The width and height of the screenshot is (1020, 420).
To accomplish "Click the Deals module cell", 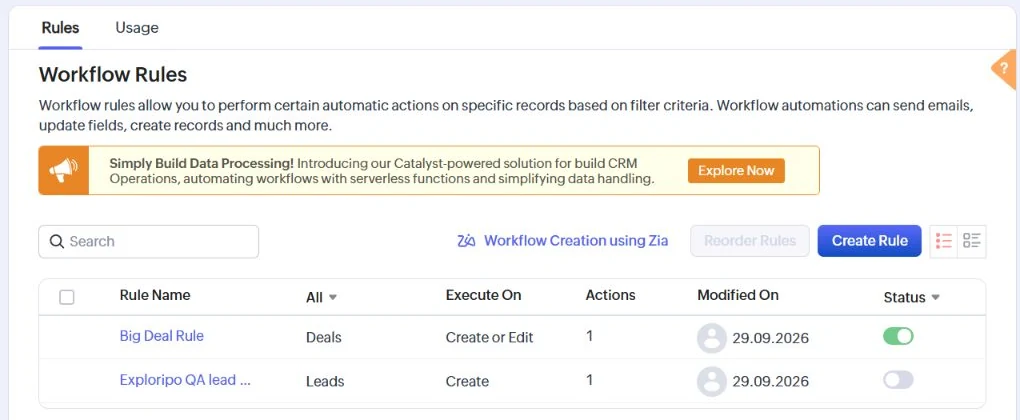I will (323, 337).
